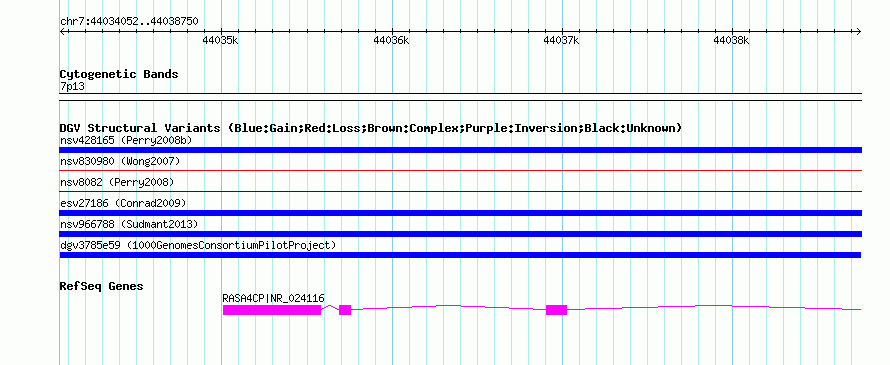
Task: Click the chr7:44034052..44038750 coordinate label
Action: point(129,21)
